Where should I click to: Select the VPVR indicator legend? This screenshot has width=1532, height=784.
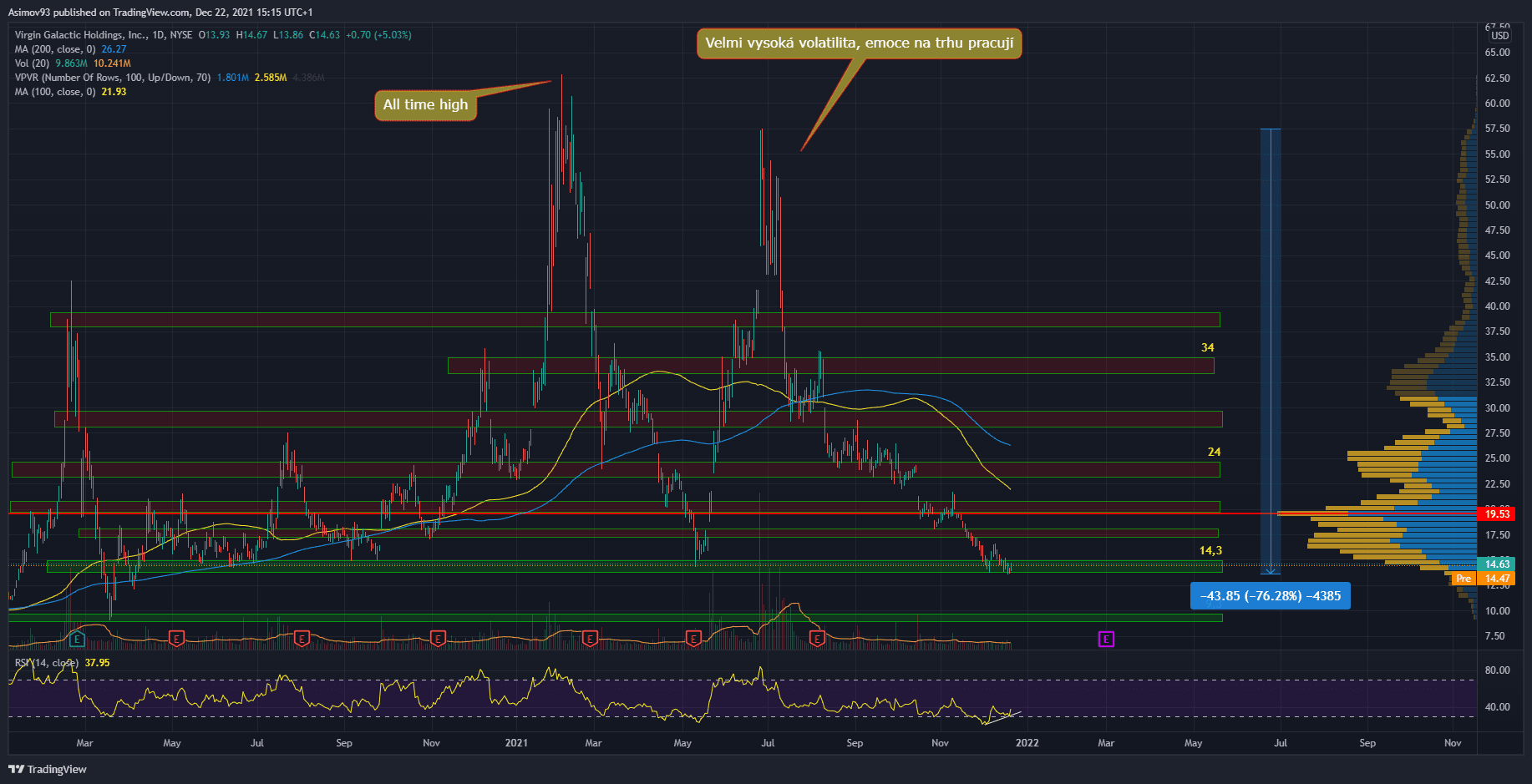coord(113,78)
